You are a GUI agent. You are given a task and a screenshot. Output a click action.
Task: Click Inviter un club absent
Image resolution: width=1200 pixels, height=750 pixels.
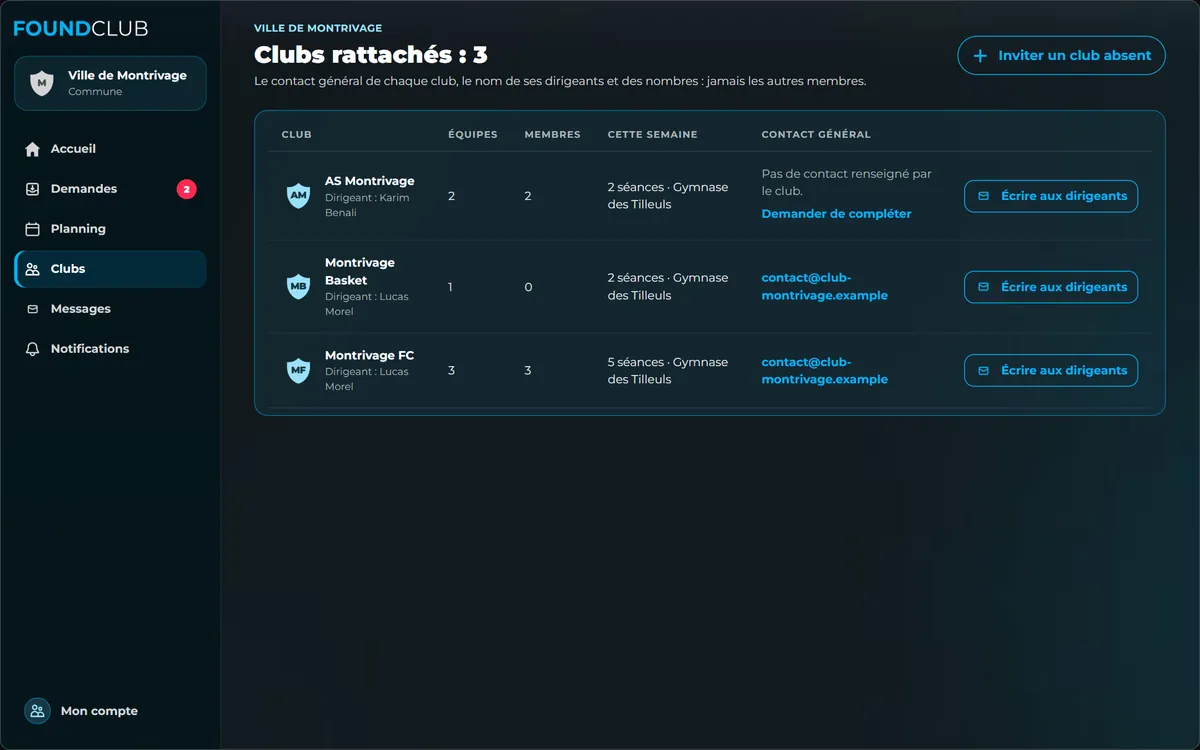click(x=1061, y=56)
